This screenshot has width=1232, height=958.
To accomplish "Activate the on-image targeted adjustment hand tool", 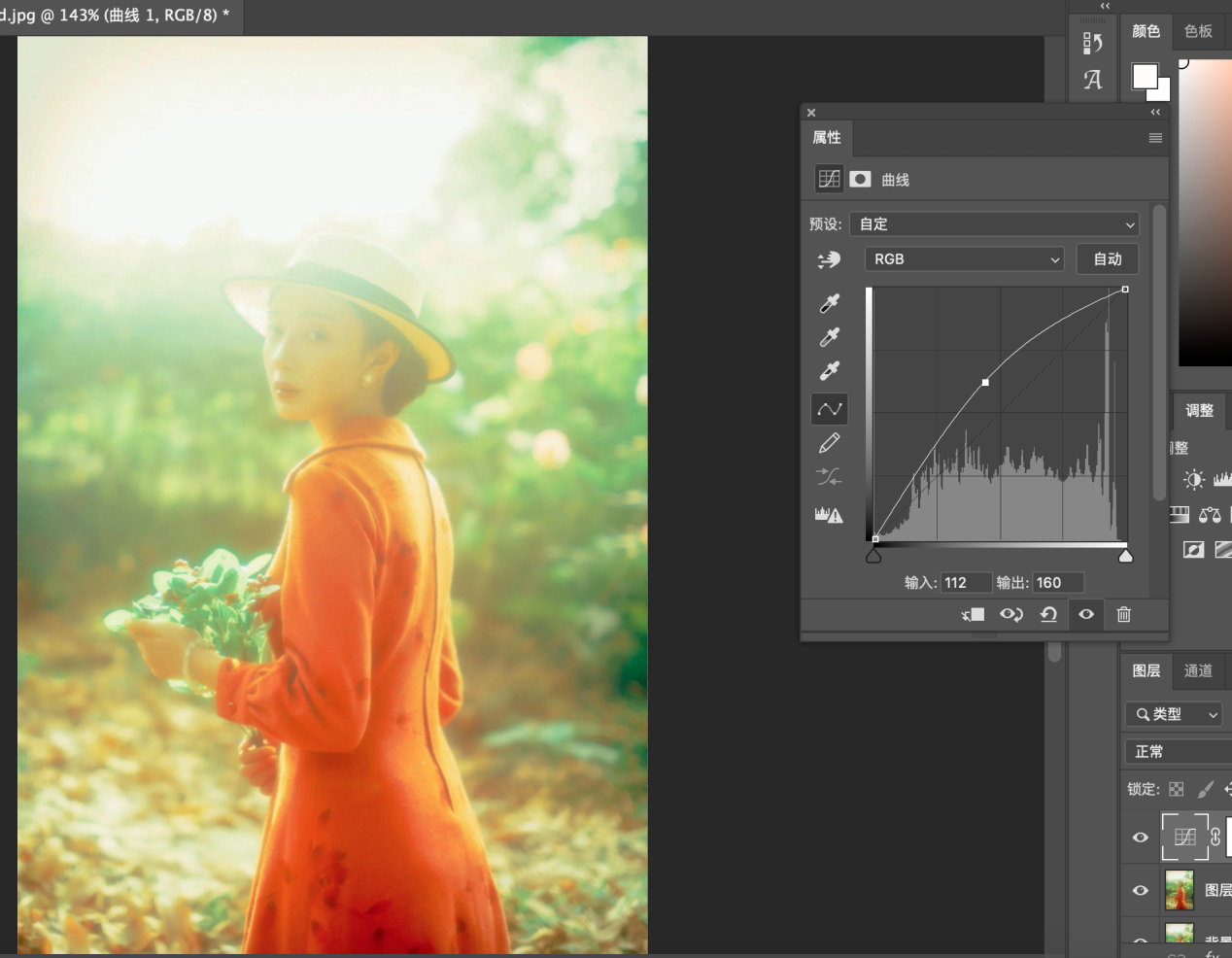I will pos(829,259).
